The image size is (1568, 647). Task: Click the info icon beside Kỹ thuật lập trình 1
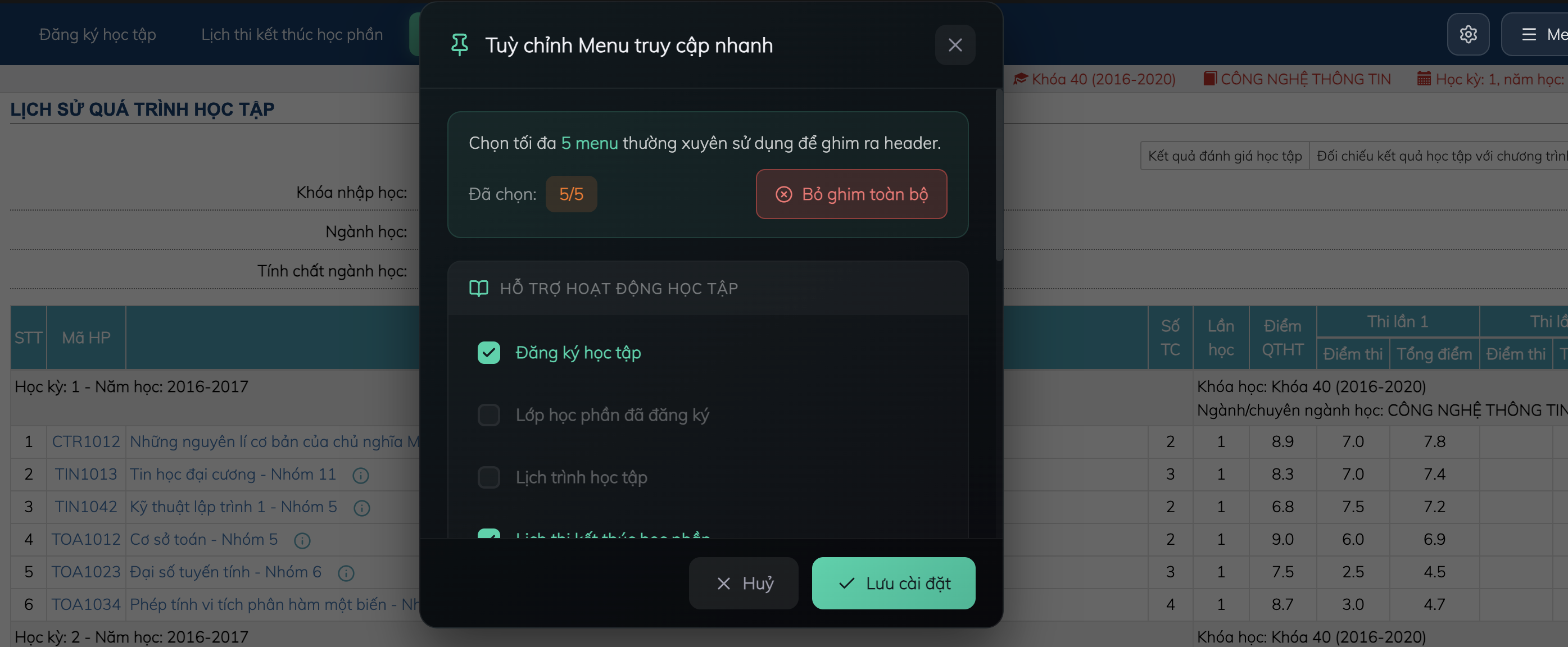pyautogui.click(x=363, y=509)
